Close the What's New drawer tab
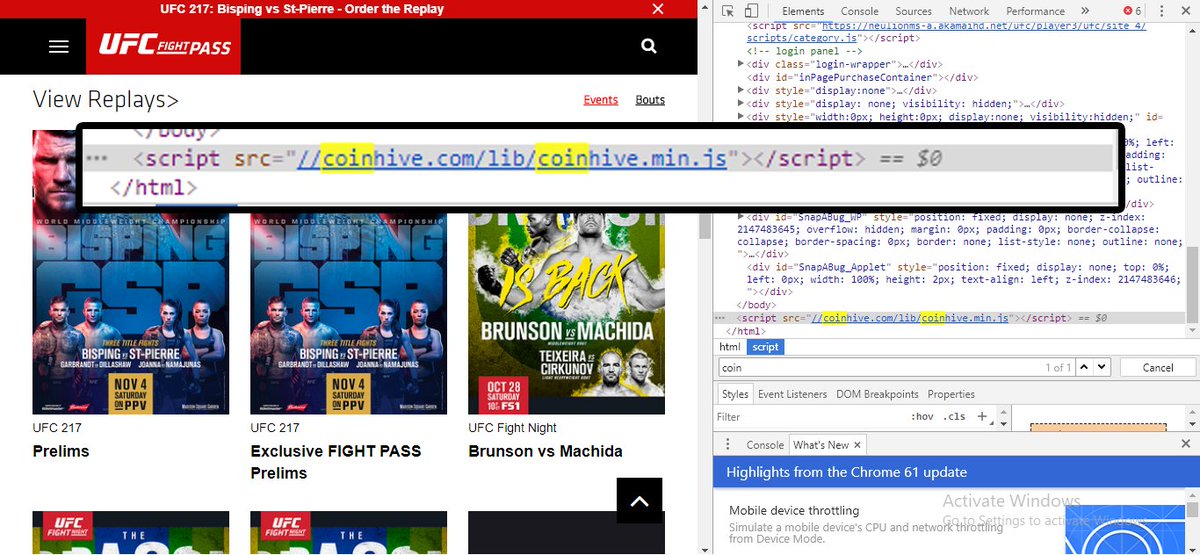This screenshot has width=1200, height=555. click(x=857, y=445)
